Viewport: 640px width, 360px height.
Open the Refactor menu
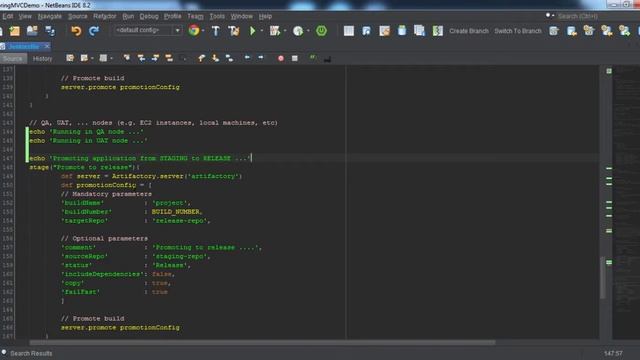(104, 16)
